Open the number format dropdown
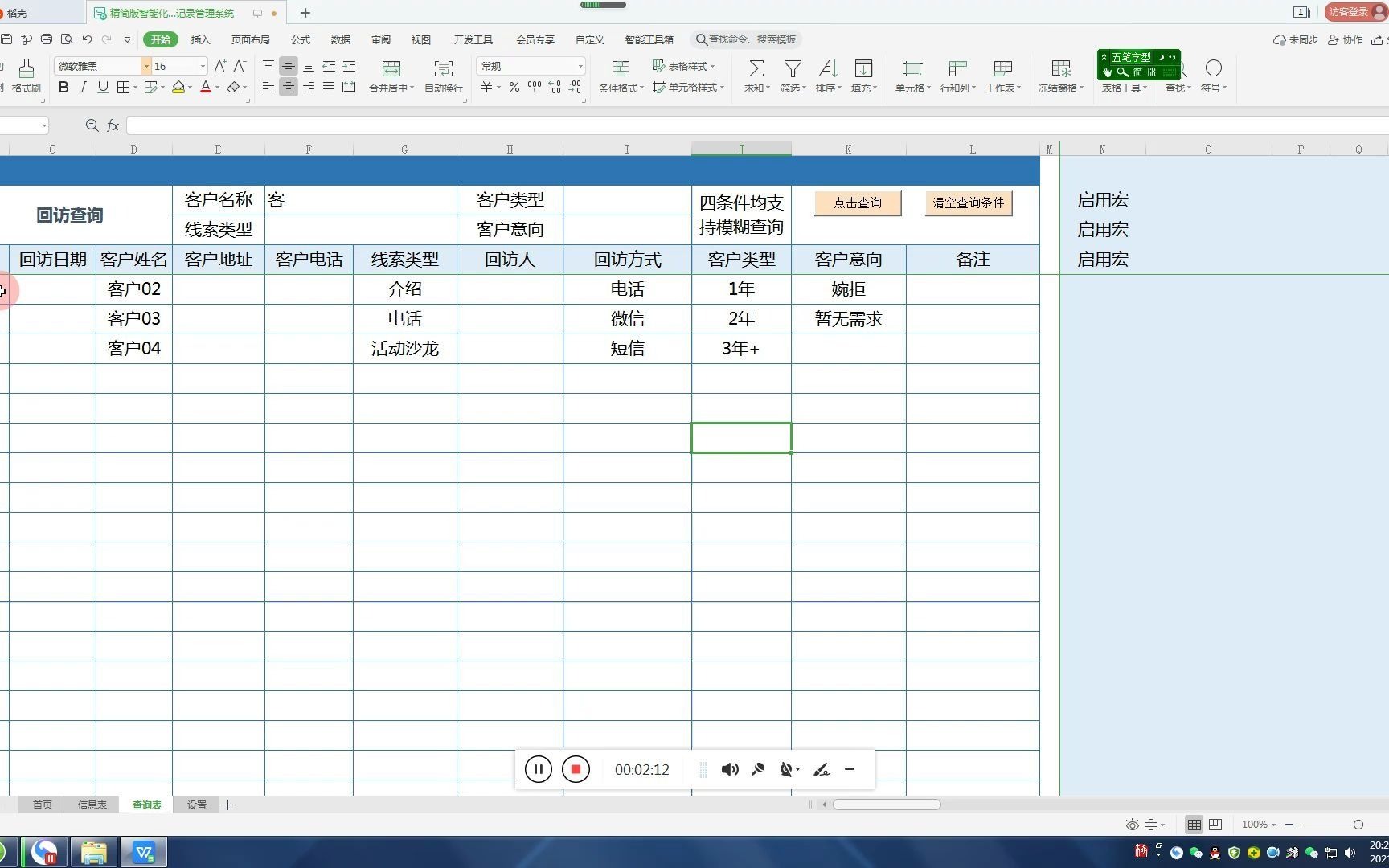The image size is (1389, 868). click(x=580, y=66)
